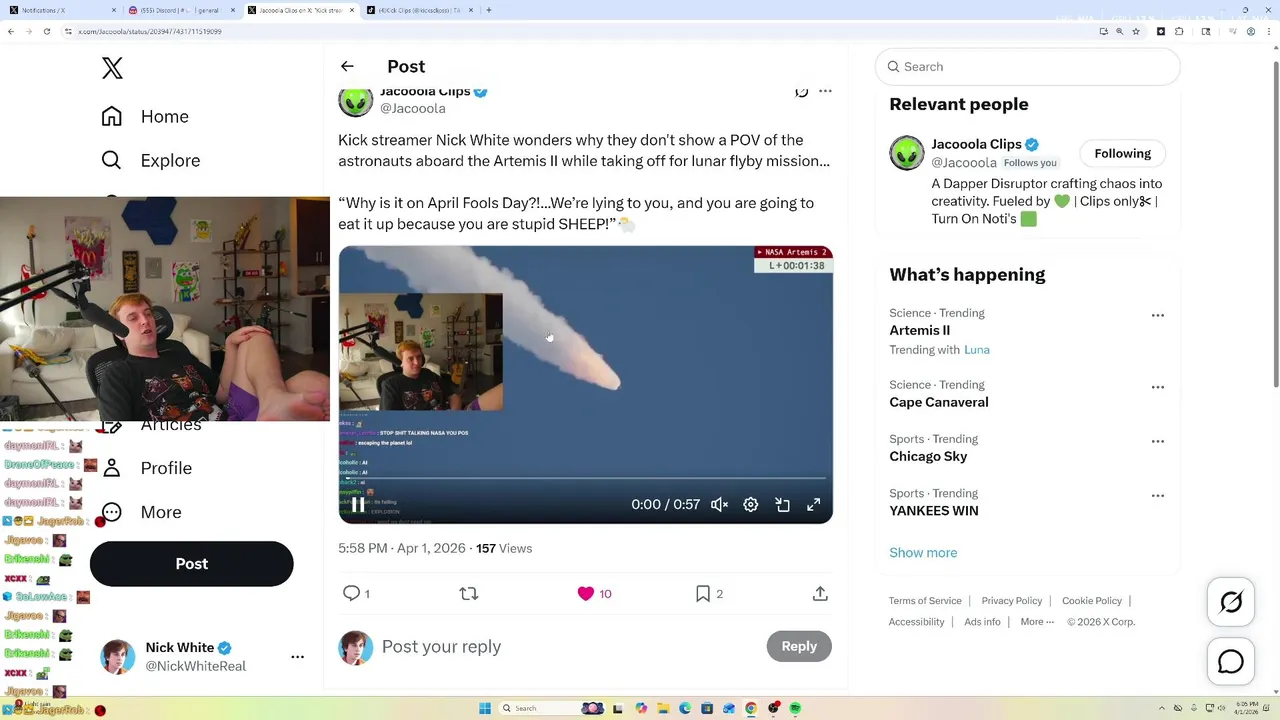Click the black Post button in sidebar

pyautogui.click(x=191, y=564)
